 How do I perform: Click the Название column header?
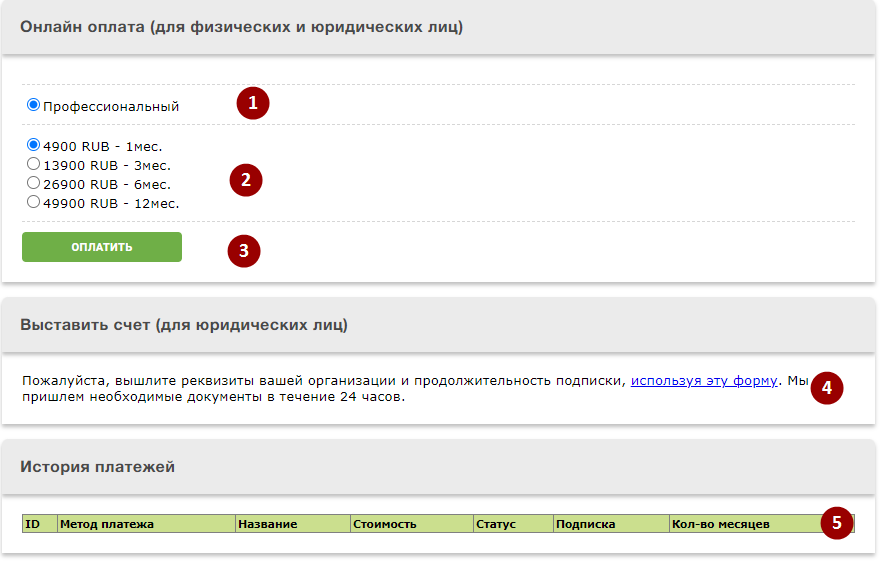[x=267, y=524]
